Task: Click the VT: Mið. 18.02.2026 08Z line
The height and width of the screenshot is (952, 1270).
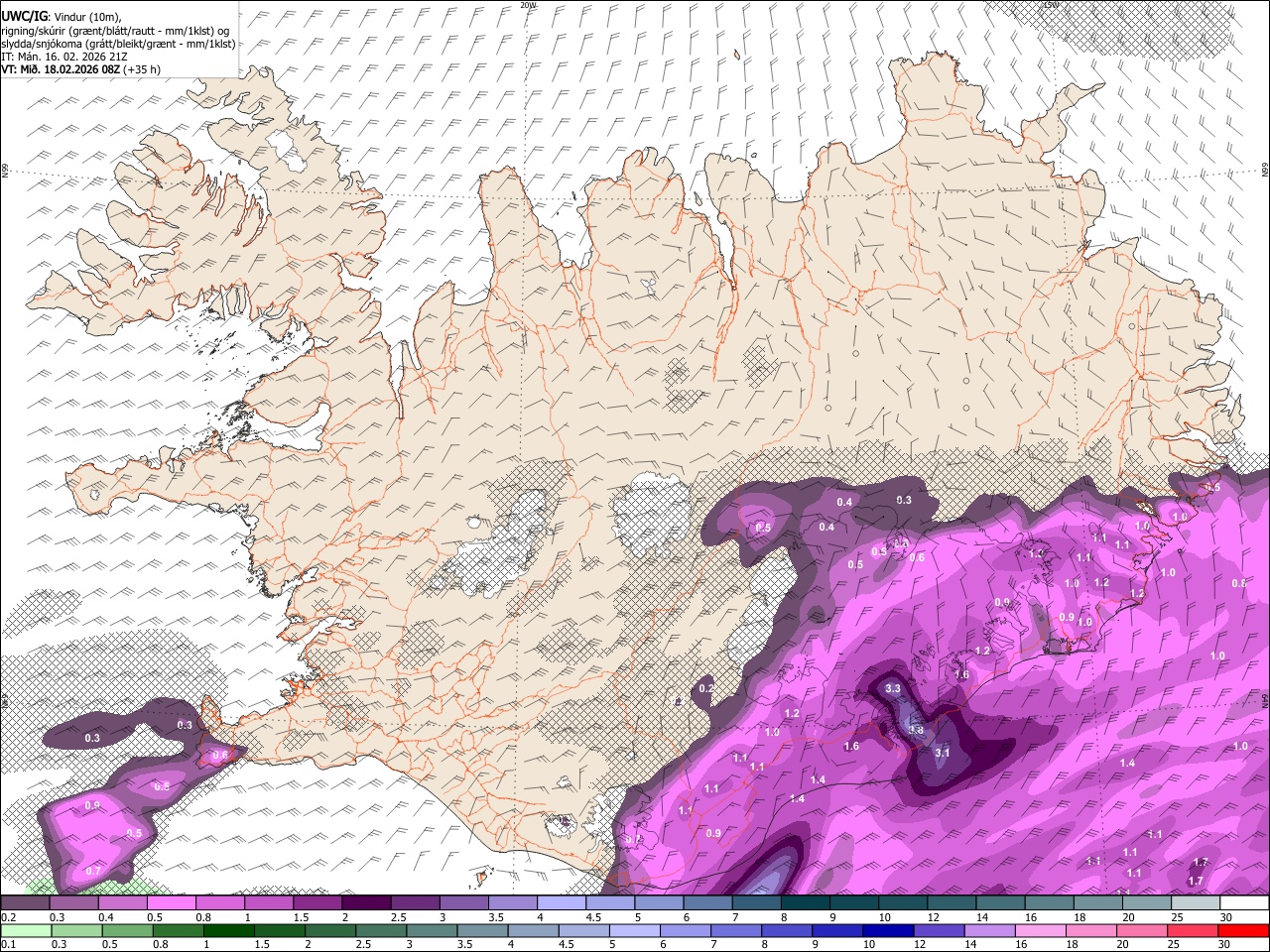Action: [80, 69]
